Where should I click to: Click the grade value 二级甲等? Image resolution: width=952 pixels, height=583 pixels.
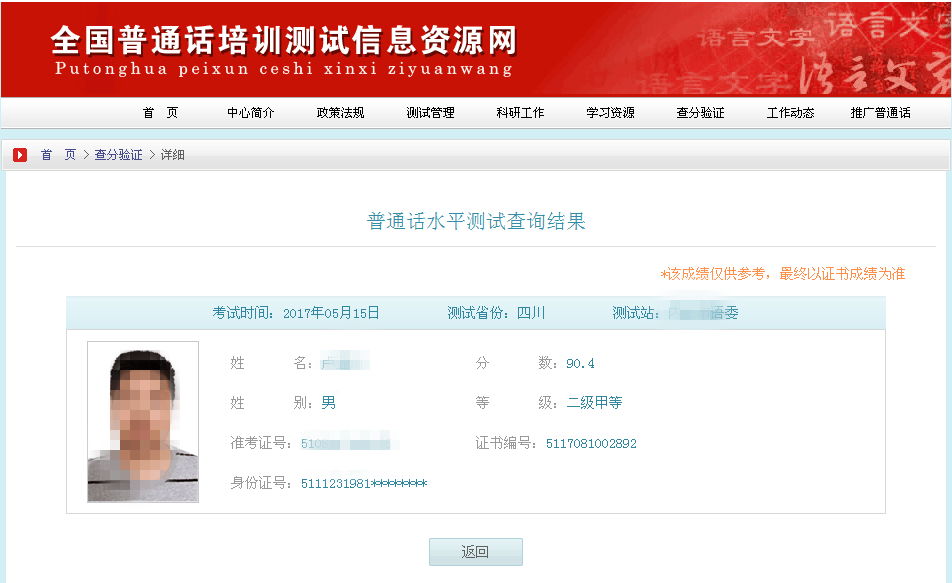594,403
